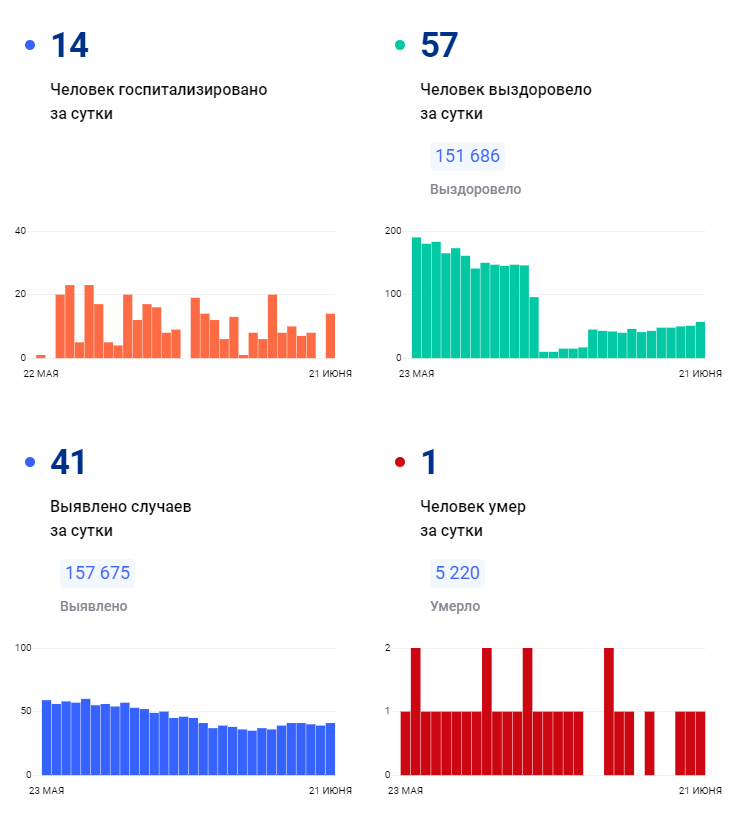Click the 'Выздоровело' label under the badge
Screen dimensions: 749x824
coord(475,189)
